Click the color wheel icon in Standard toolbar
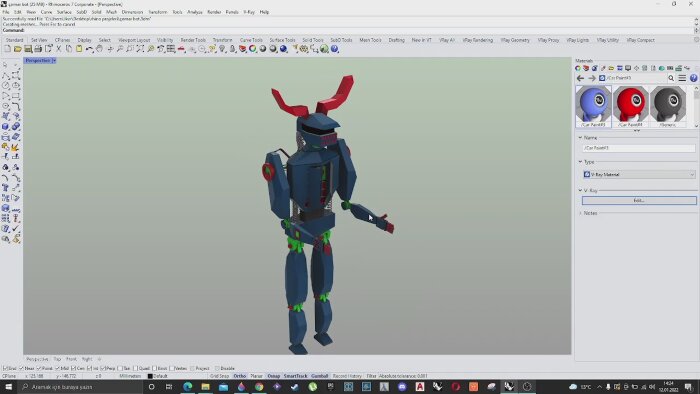The image size is (700, 394). point(253,49)
